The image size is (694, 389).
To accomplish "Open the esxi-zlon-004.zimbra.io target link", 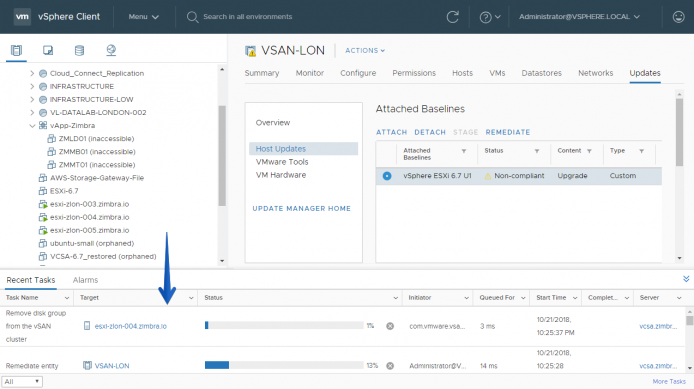I will click(x=131, y=326).
